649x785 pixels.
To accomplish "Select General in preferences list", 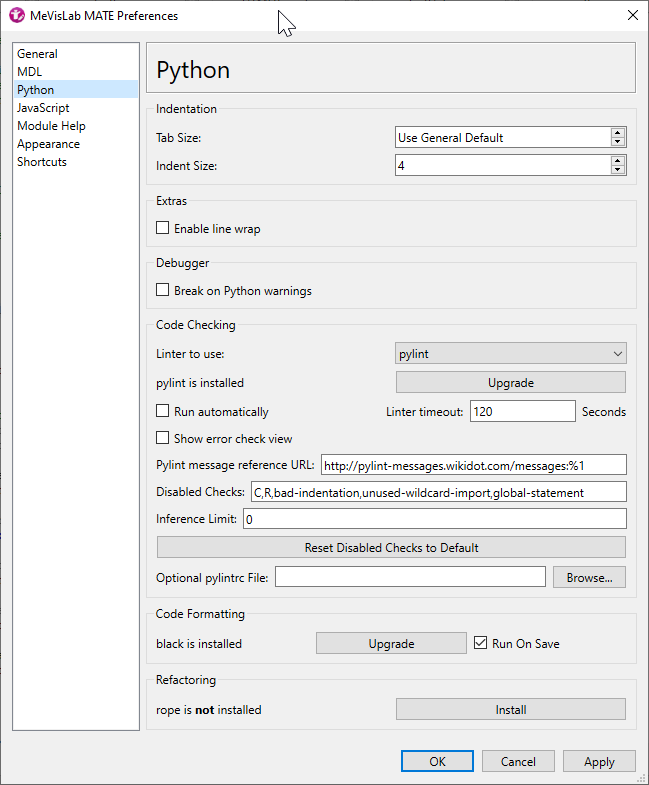I will (x=38, y=54).
